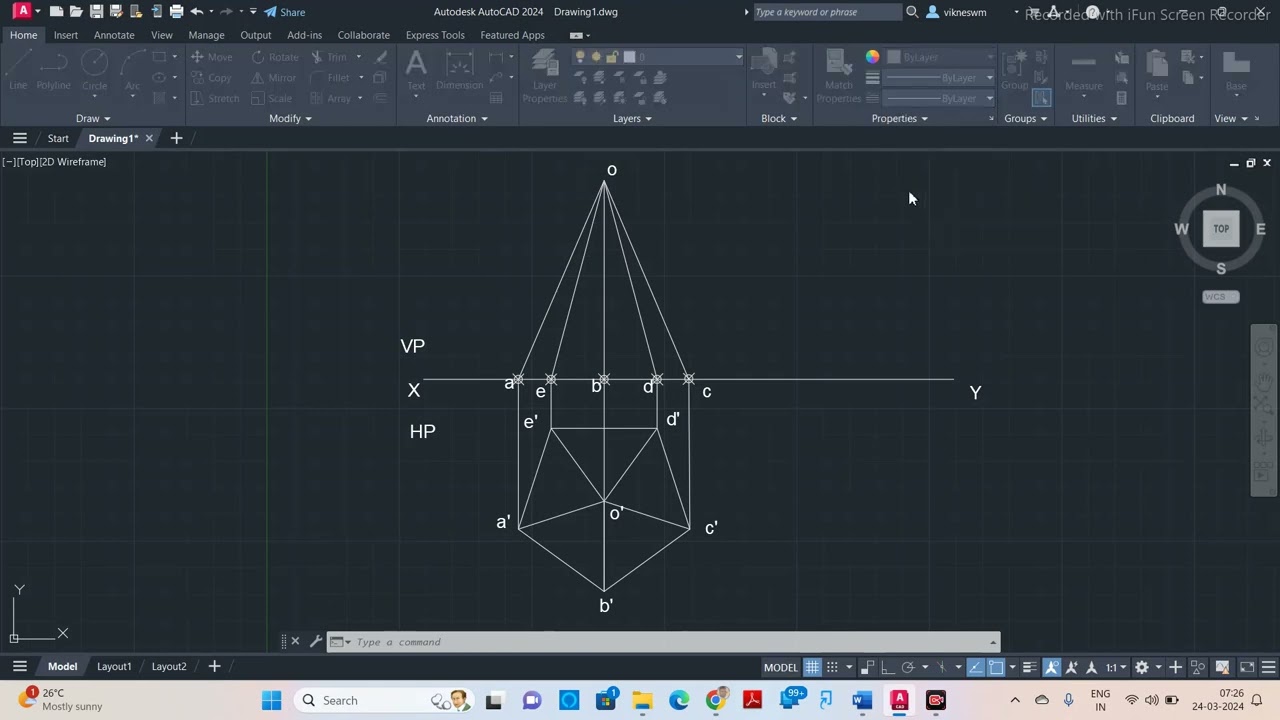
Task: Click the Match Properties icon
Action: tap(839, 77)
